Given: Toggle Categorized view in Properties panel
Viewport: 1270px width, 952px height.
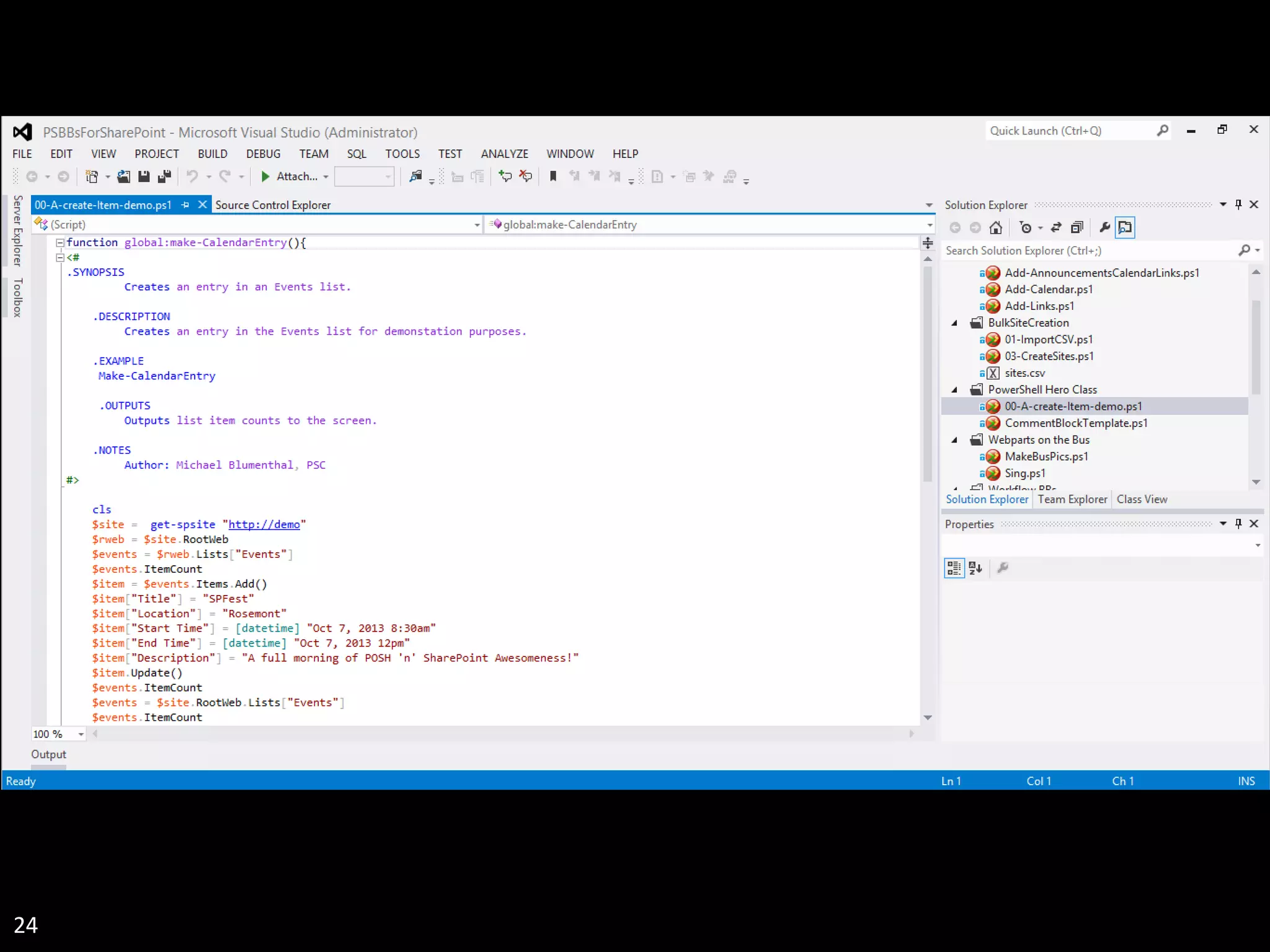Looking at the screenshot, I should click(954, 568).
